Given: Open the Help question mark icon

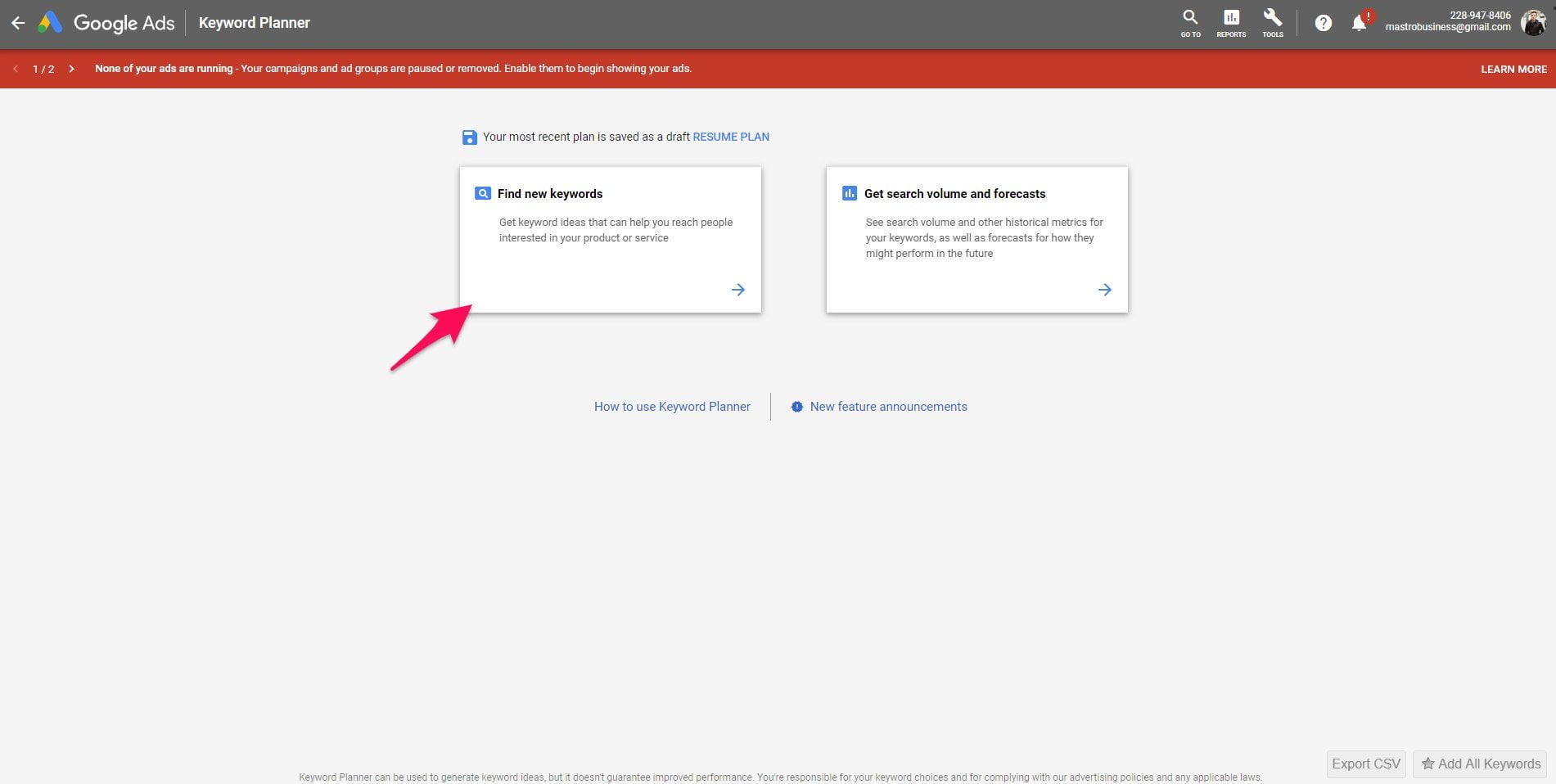Looking at the screenshot, I should pyautogui.click(x=1323, y=23).
